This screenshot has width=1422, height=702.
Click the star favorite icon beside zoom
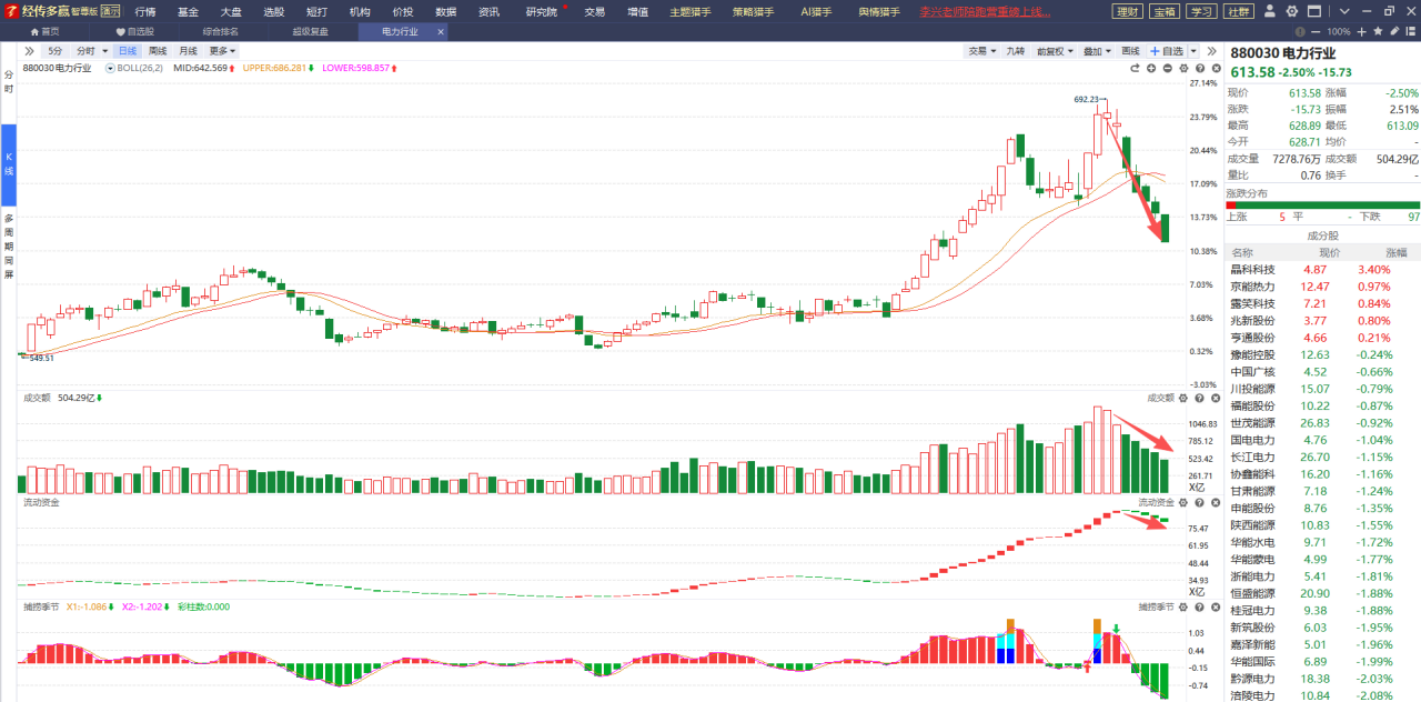click(1378, 32)
